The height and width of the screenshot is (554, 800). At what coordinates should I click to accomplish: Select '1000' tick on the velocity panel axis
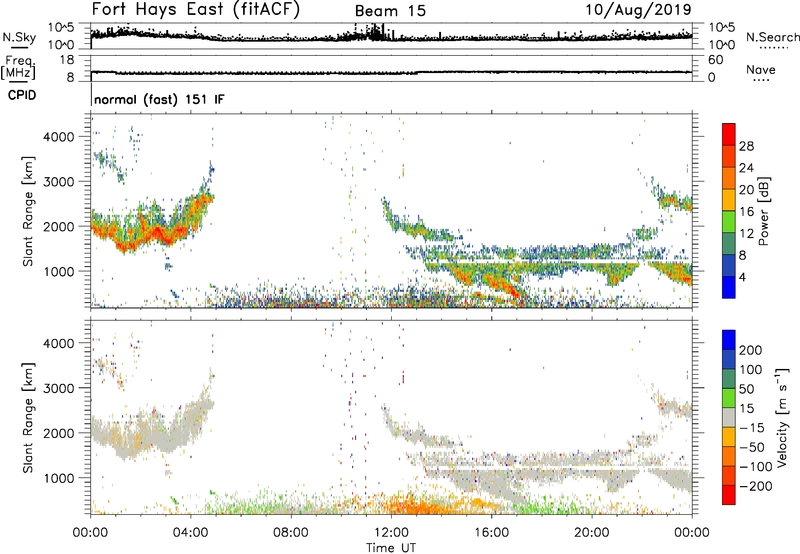coord(59,478)
